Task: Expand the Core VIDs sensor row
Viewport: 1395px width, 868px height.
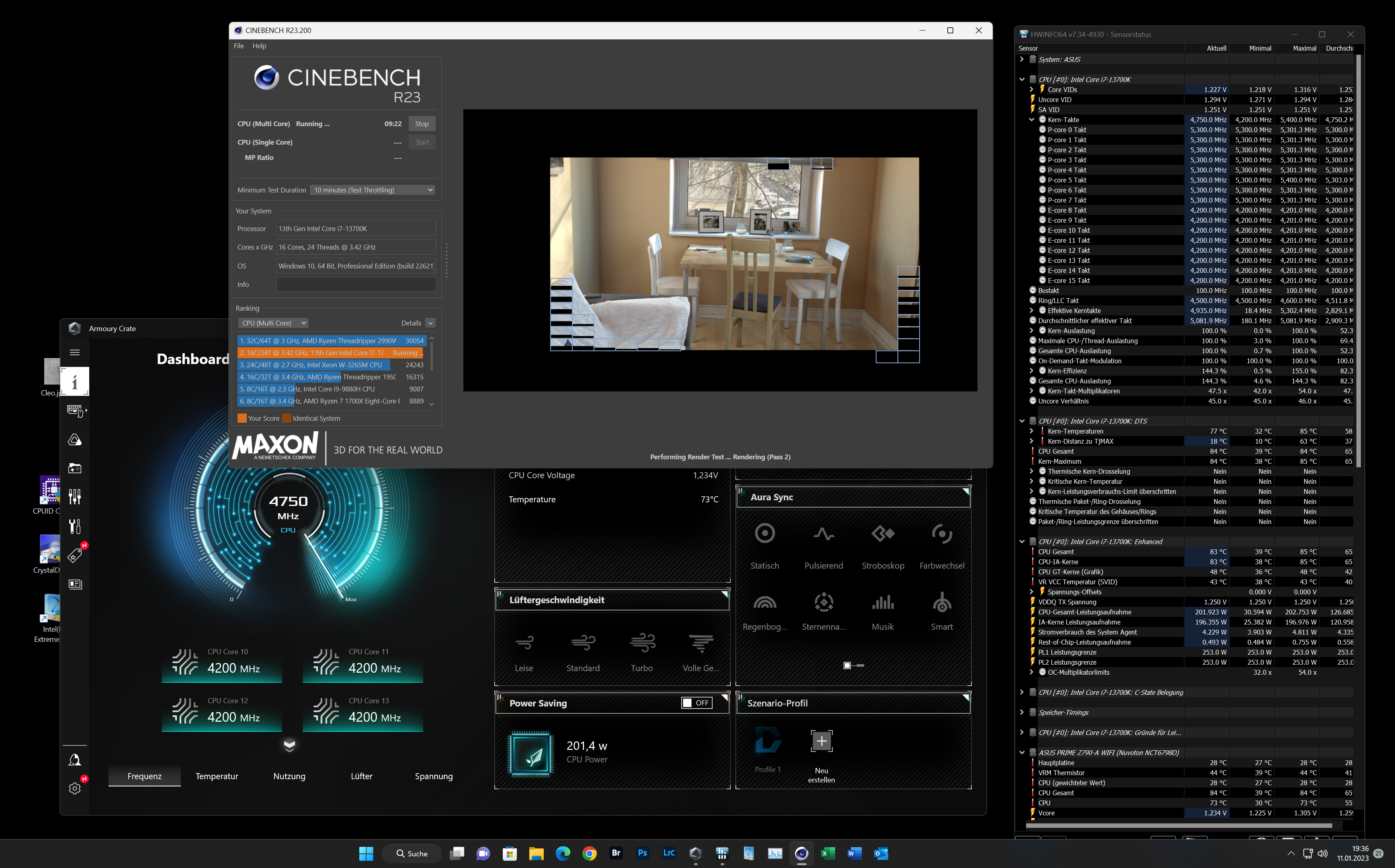Action: click(1032, 90)
